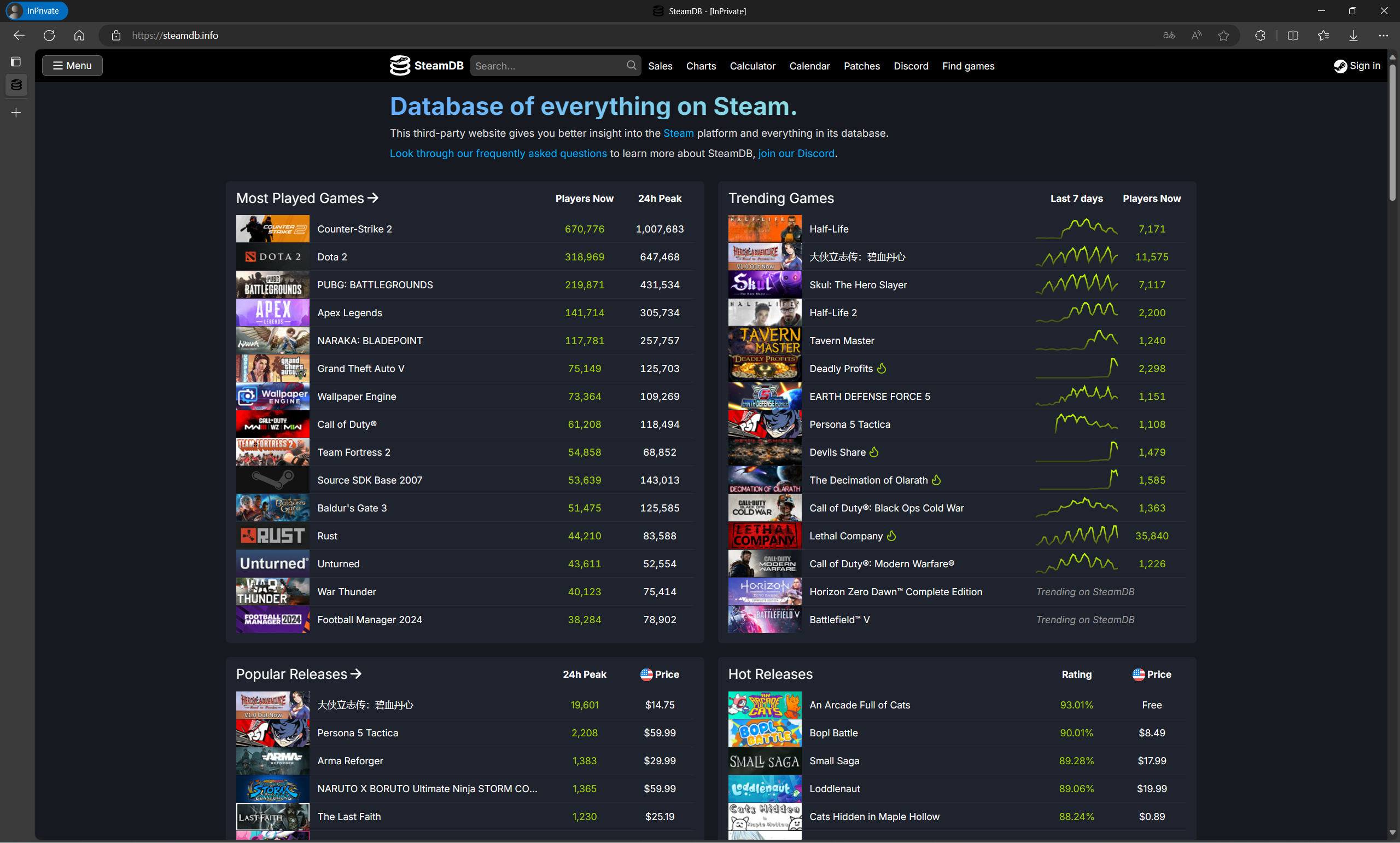
Task: Click the Half-Life 7-day sparkline chart
Action: [1076, 228]
